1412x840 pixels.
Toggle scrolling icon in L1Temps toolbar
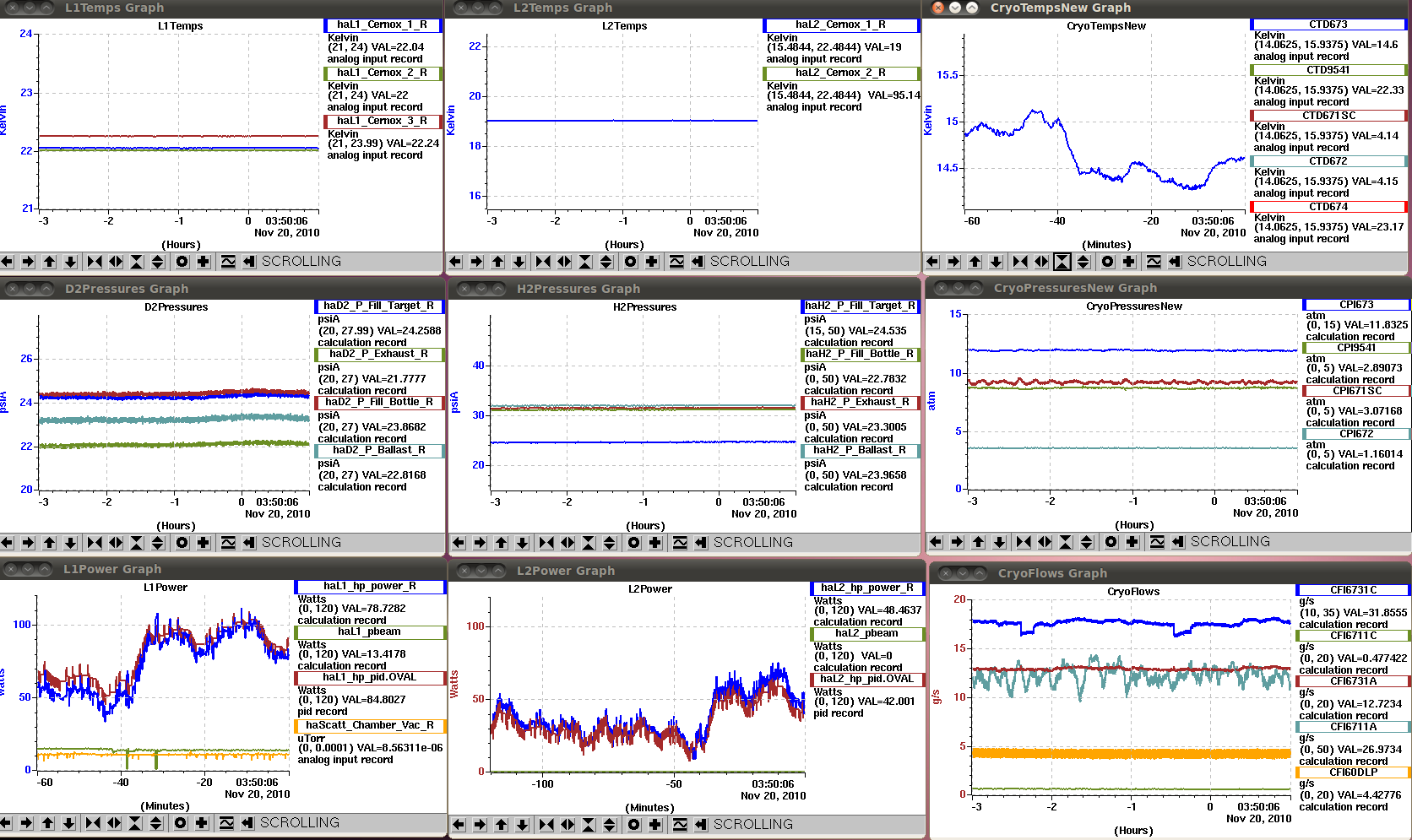[249, 262]
